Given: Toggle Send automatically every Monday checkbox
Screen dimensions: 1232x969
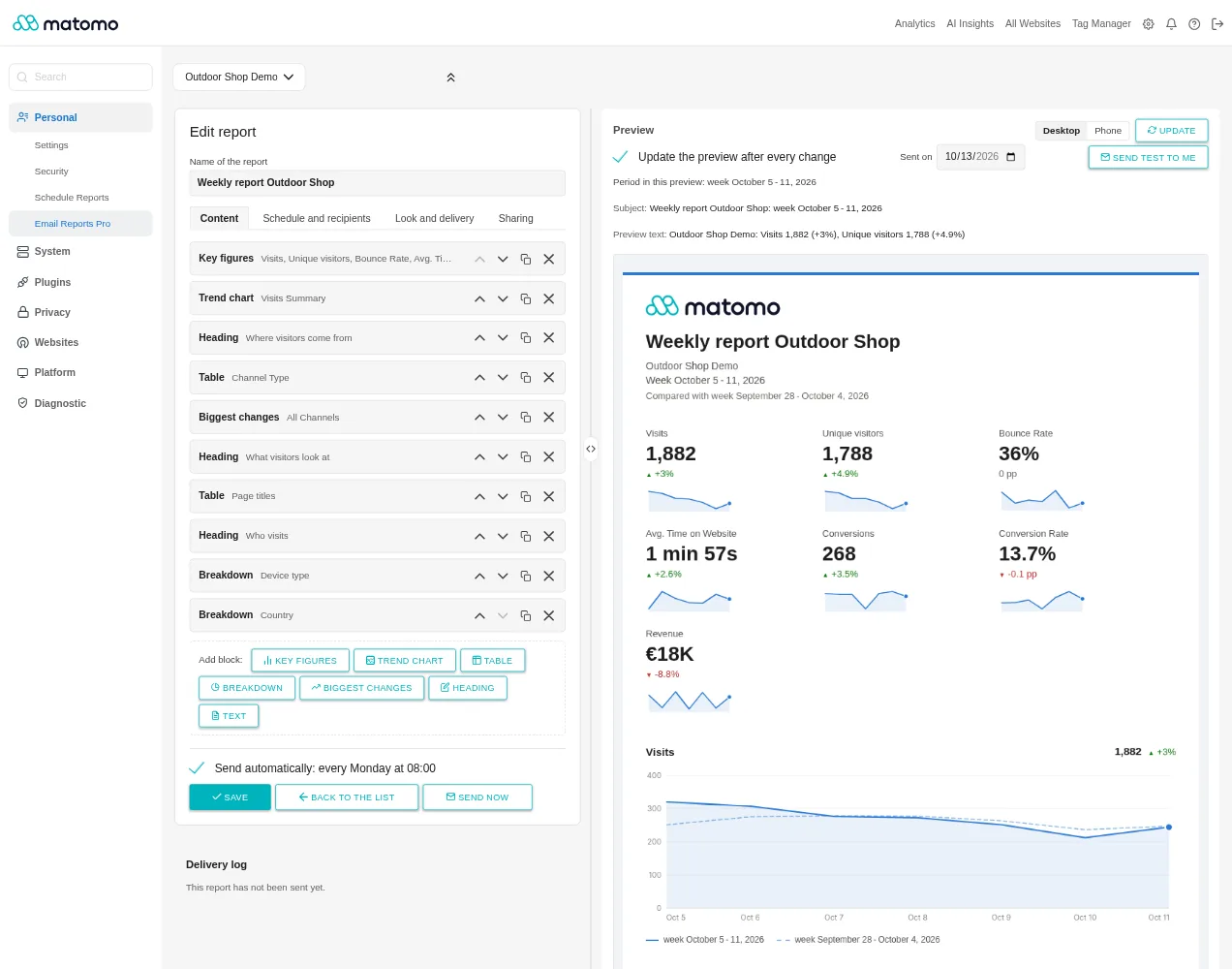Looking at the screenshot, I should coord(197,768).
